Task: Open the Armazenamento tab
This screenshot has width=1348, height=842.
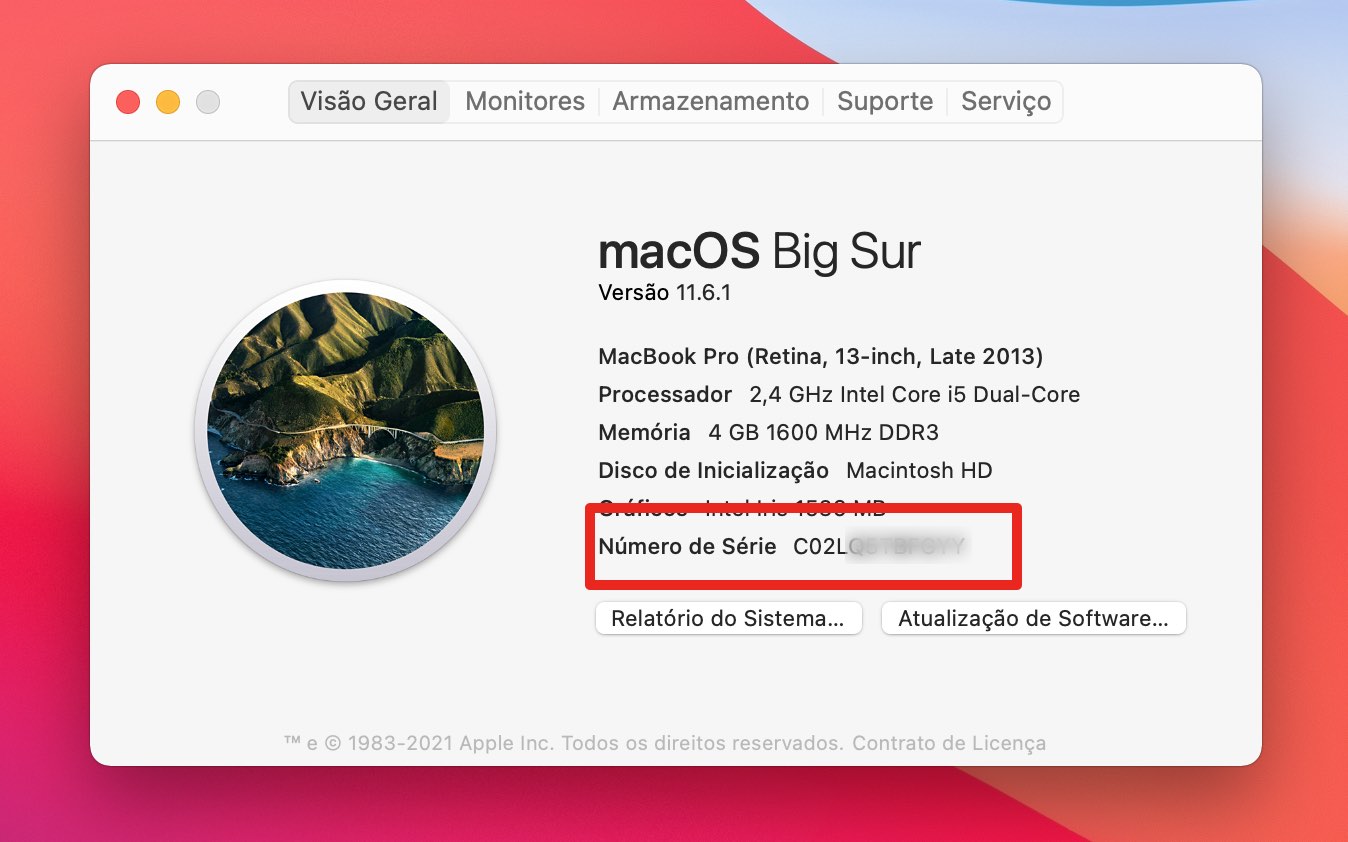Action: 710,102
